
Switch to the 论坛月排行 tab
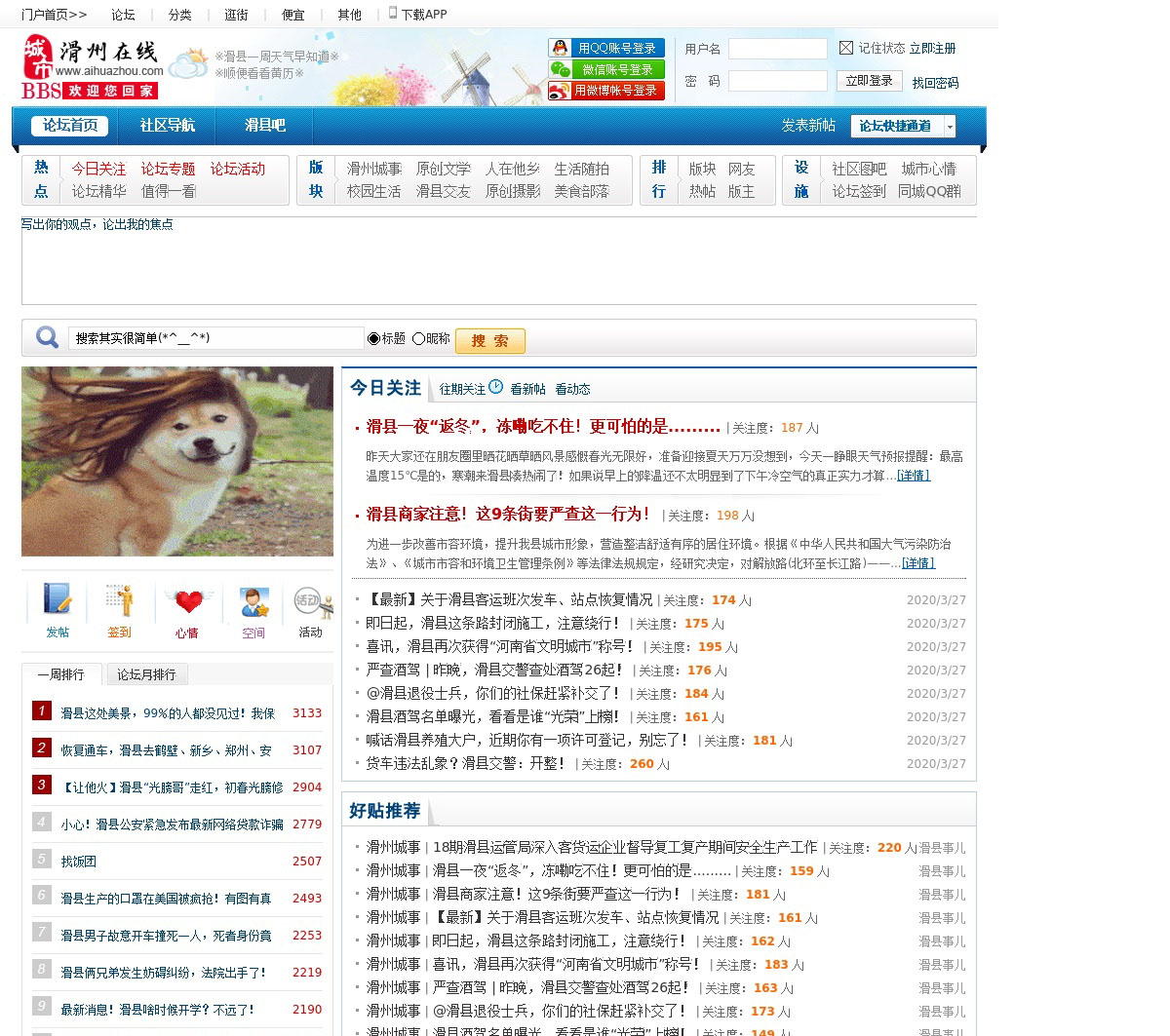coord(146,674)
